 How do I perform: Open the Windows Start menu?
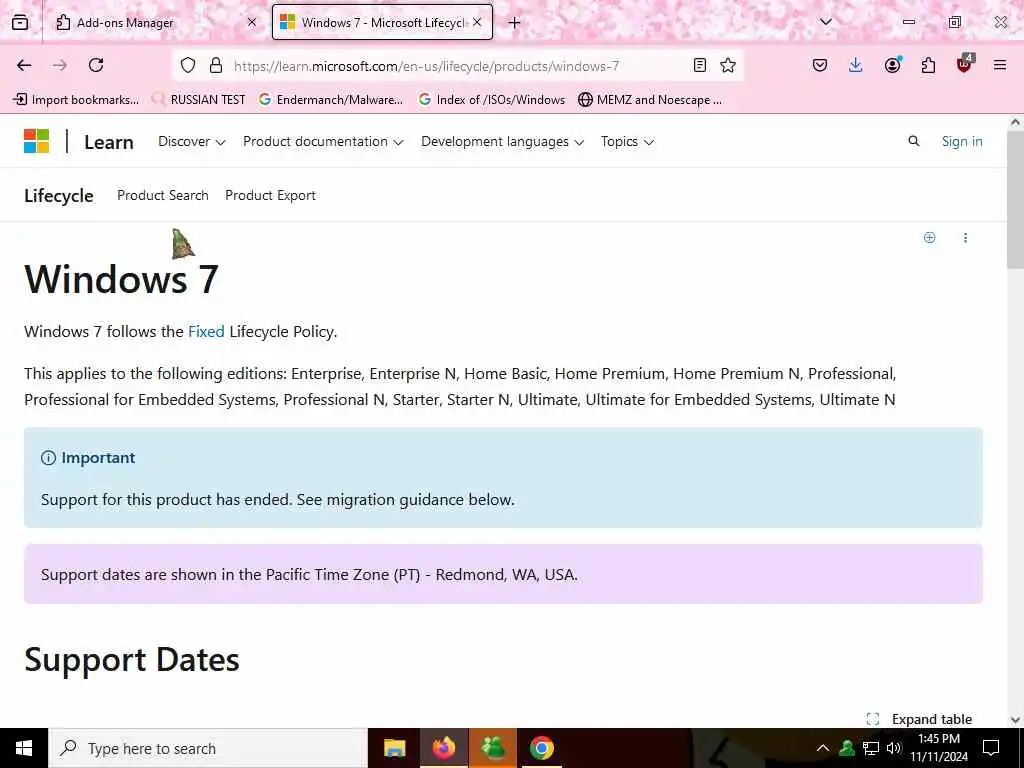(x=24, y=748)
